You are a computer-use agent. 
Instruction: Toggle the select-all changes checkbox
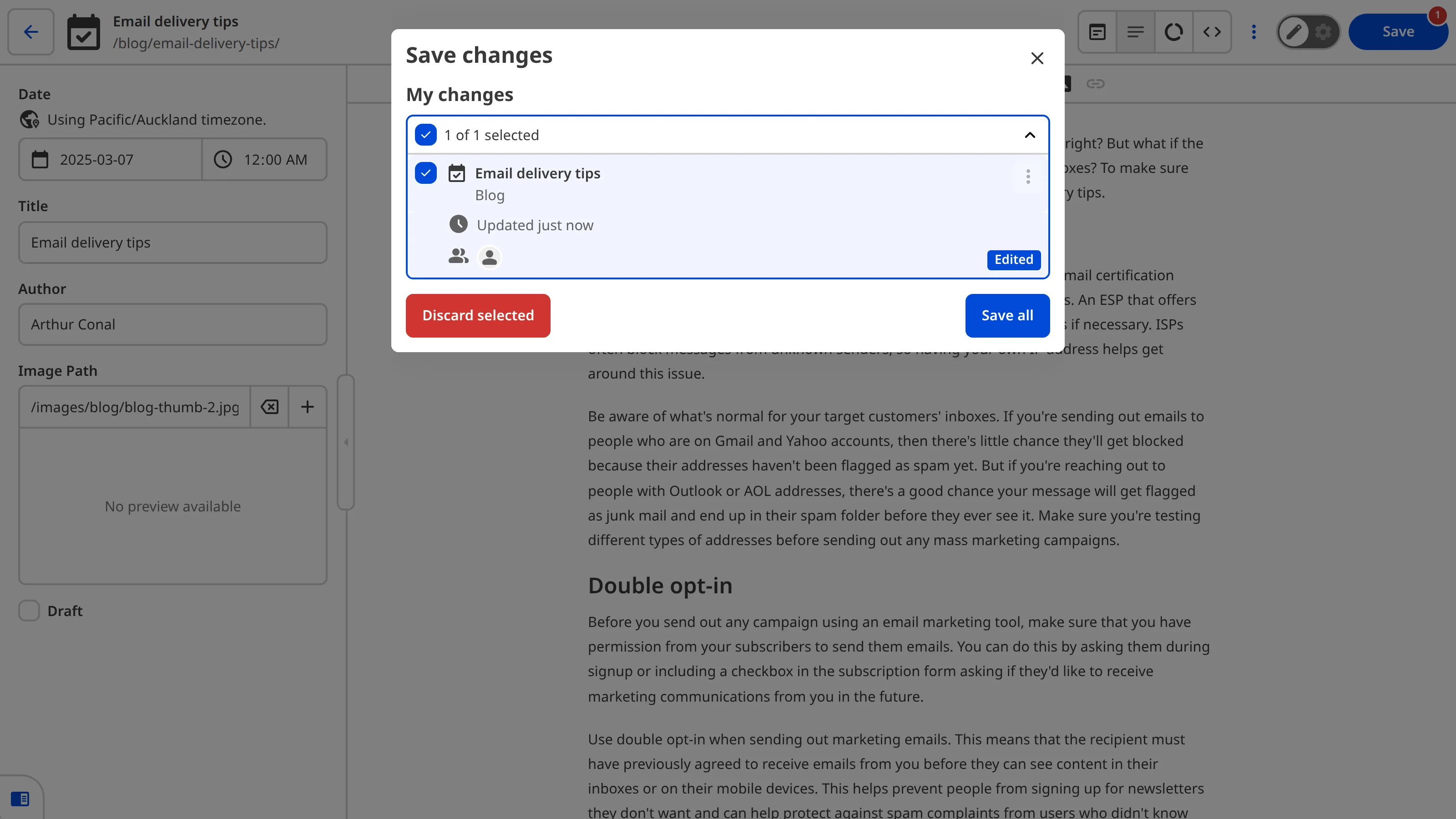tap(425, 135)
